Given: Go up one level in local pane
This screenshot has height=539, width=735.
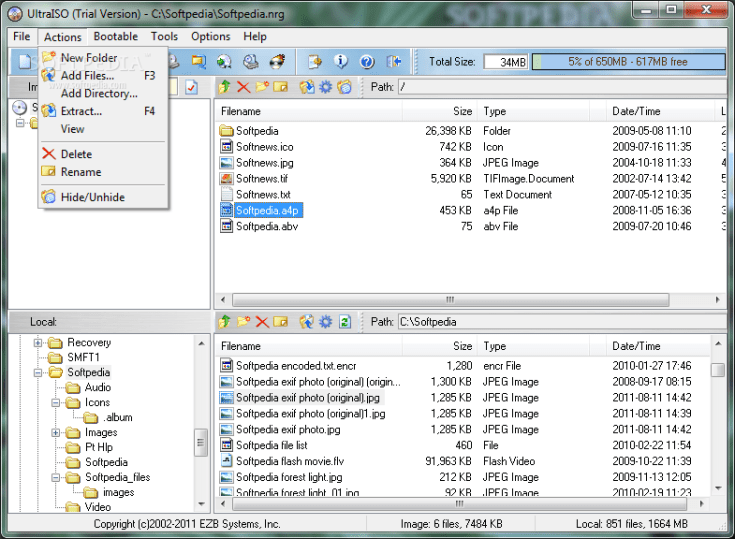Looking at the screenshot, I should tap(225, 322).
